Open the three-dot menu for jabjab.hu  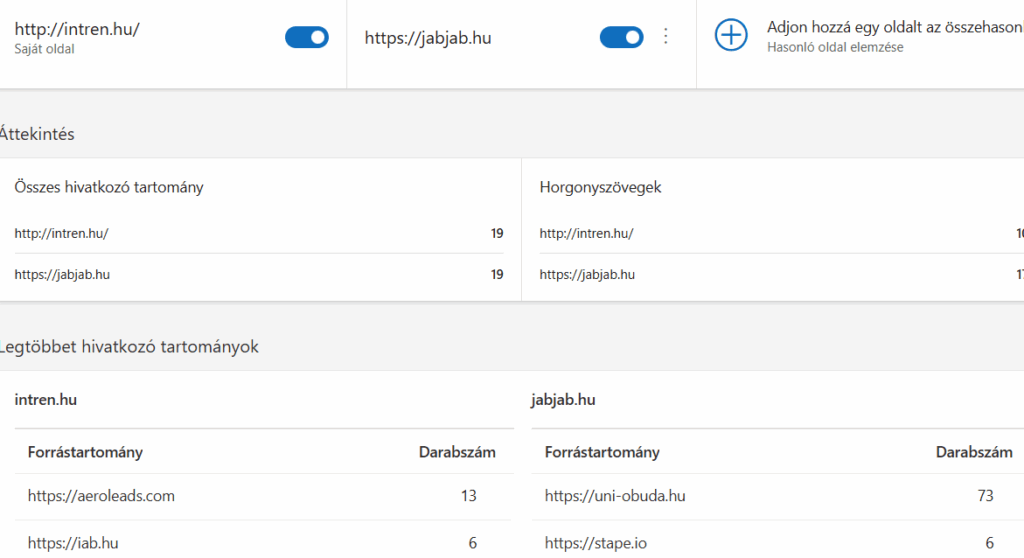pos(665,36)
